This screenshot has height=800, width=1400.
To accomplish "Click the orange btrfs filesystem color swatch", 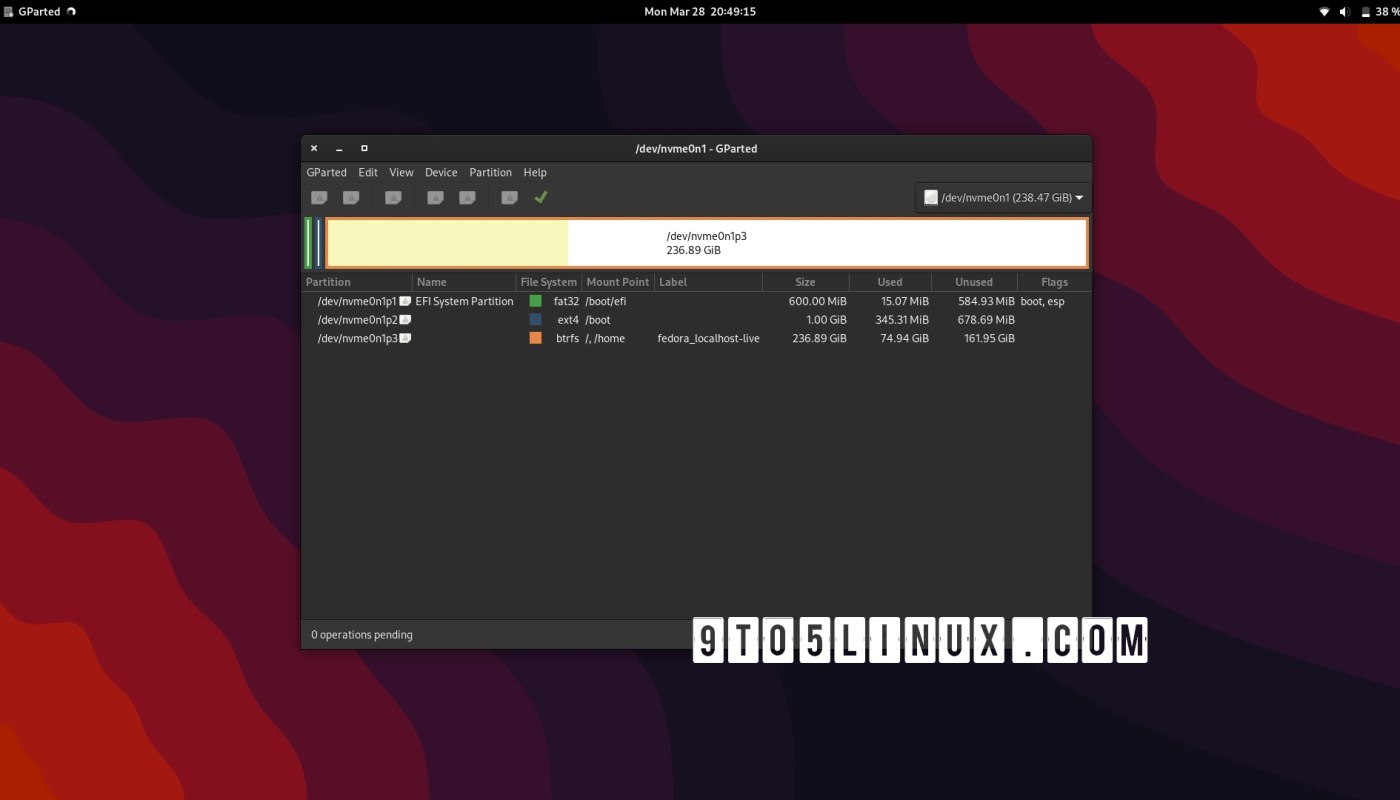I will pos(535,338).
